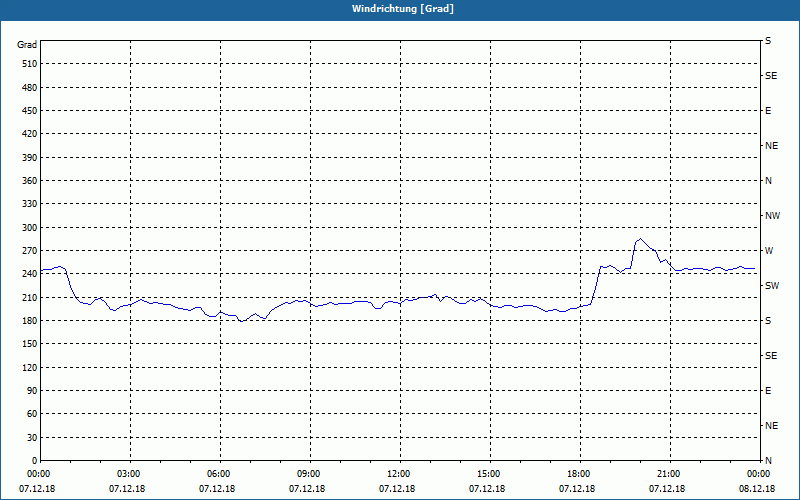
Task: Select the 07.12.18 date under 21:00
Action: [x=667, y=489]
